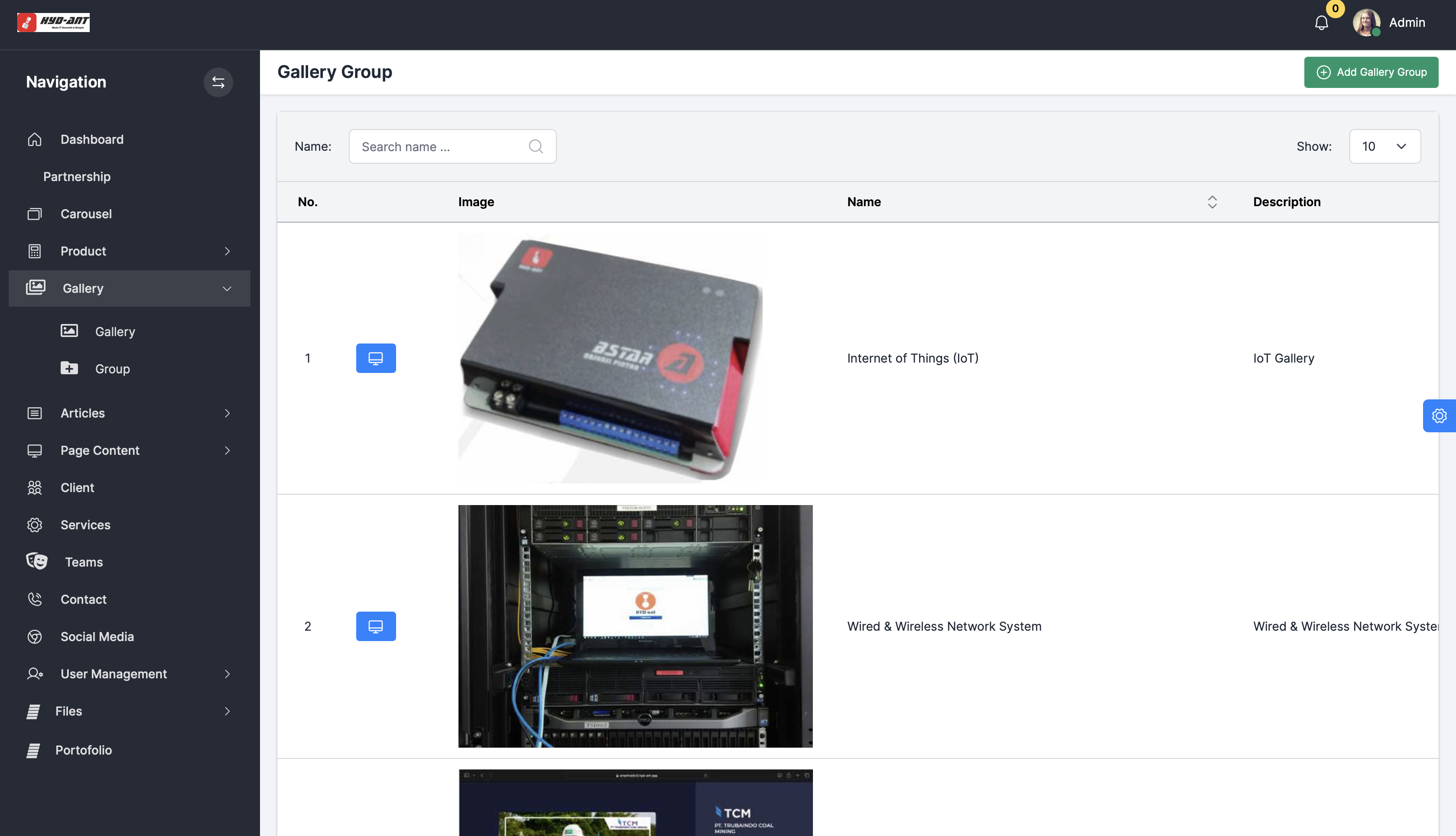Click the Page Content monitor icon
1456x836 pixels.
pyautogui.click(x=35, y=451)
